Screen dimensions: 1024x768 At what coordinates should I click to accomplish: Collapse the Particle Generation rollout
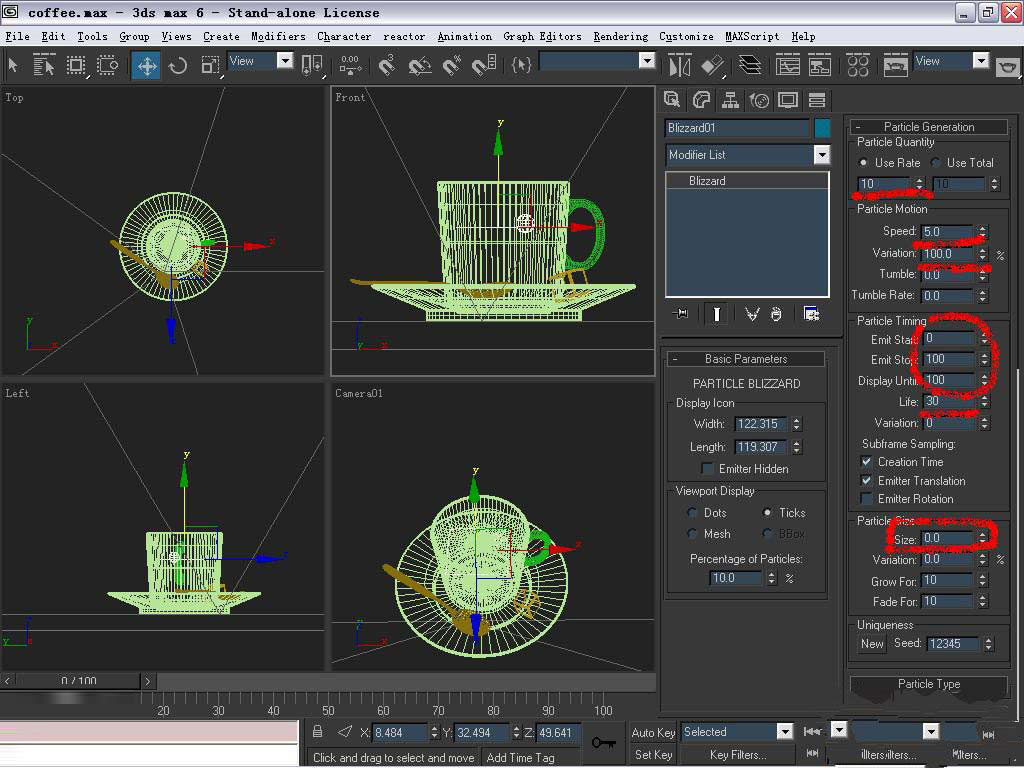(928, 127)
